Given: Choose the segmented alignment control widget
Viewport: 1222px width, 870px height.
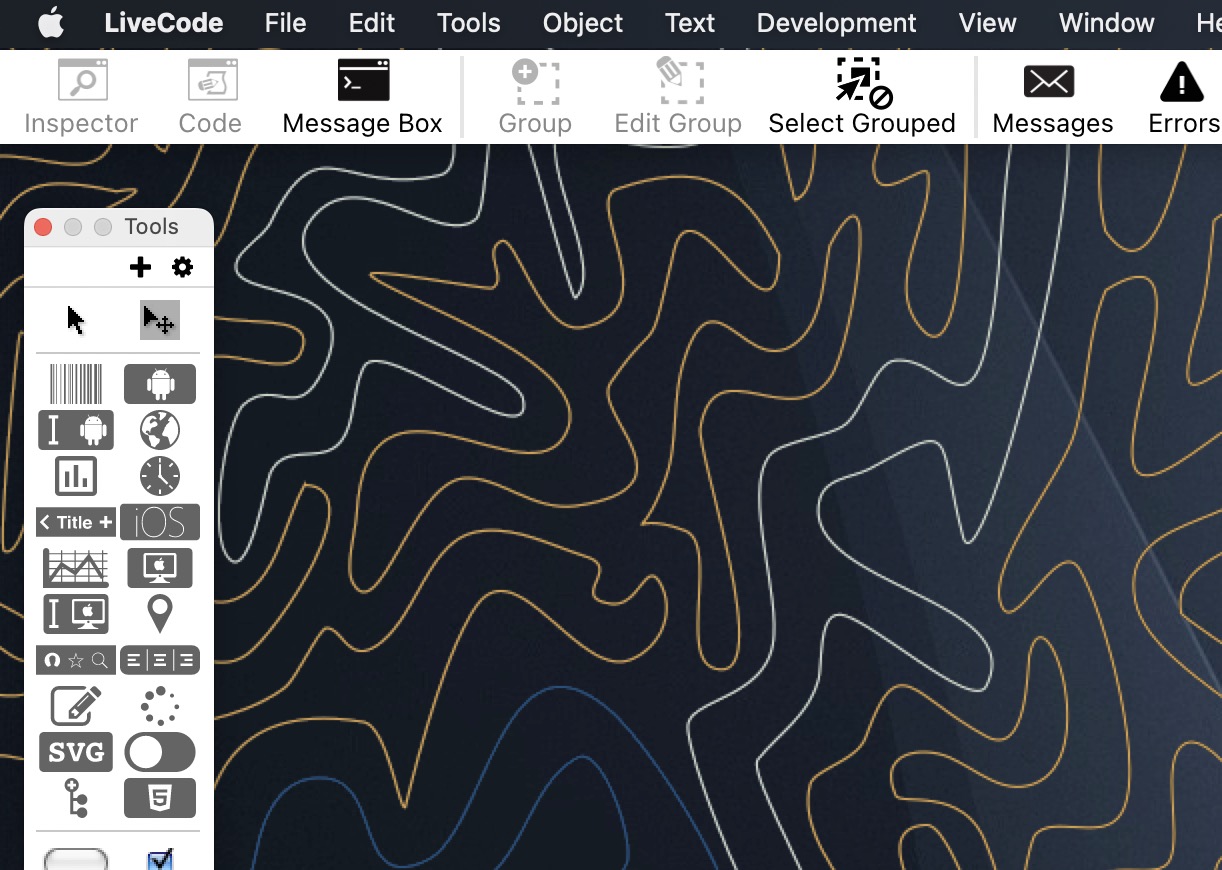Looking at the screenshot, I should 160,660.
